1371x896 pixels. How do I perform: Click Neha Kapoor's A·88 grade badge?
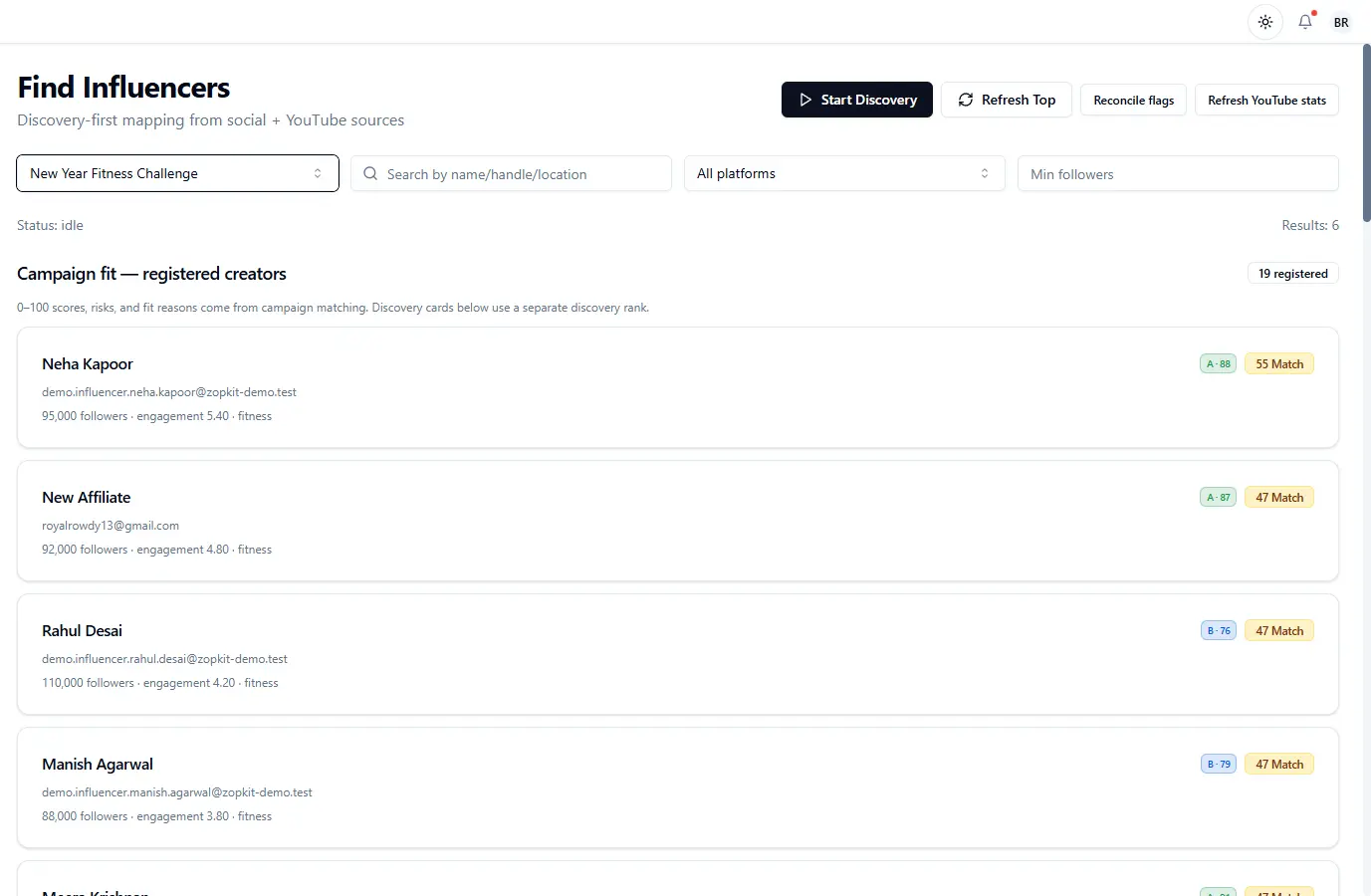click(x=1219, y=364)
